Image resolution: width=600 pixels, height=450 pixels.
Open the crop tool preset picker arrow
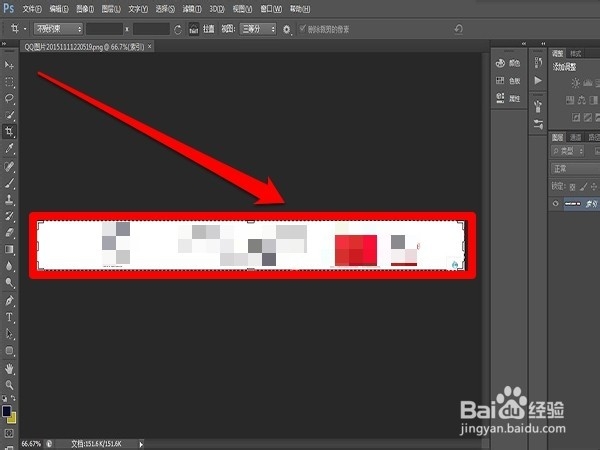pos(25,29)
